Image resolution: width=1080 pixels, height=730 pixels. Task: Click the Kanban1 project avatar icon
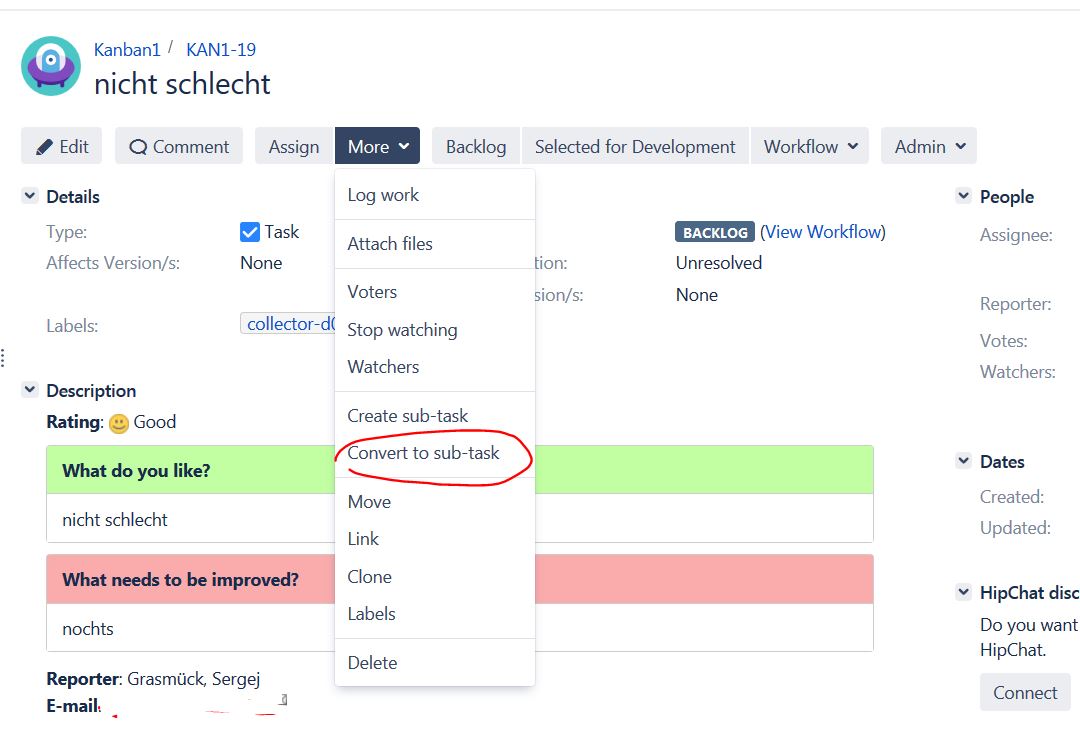(x=51, y=66)
